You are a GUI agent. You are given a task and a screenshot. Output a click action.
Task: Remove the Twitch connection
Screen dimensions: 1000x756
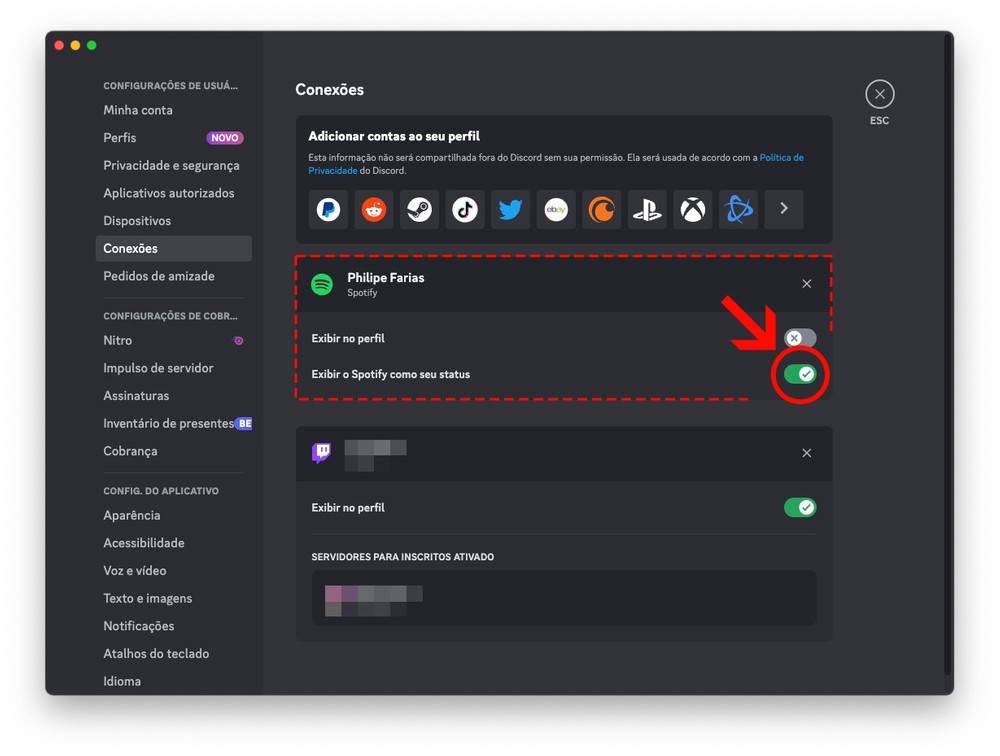pos(807,453)
